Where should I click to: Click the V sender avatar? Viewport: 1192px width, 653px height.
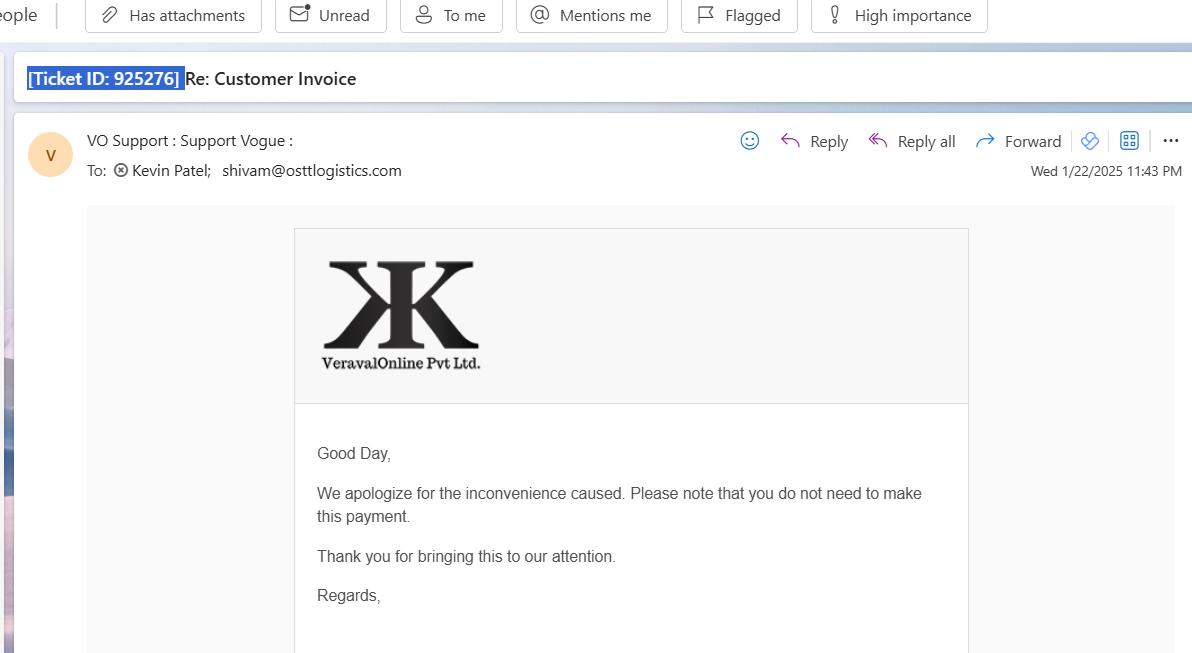tap(50, 154)
